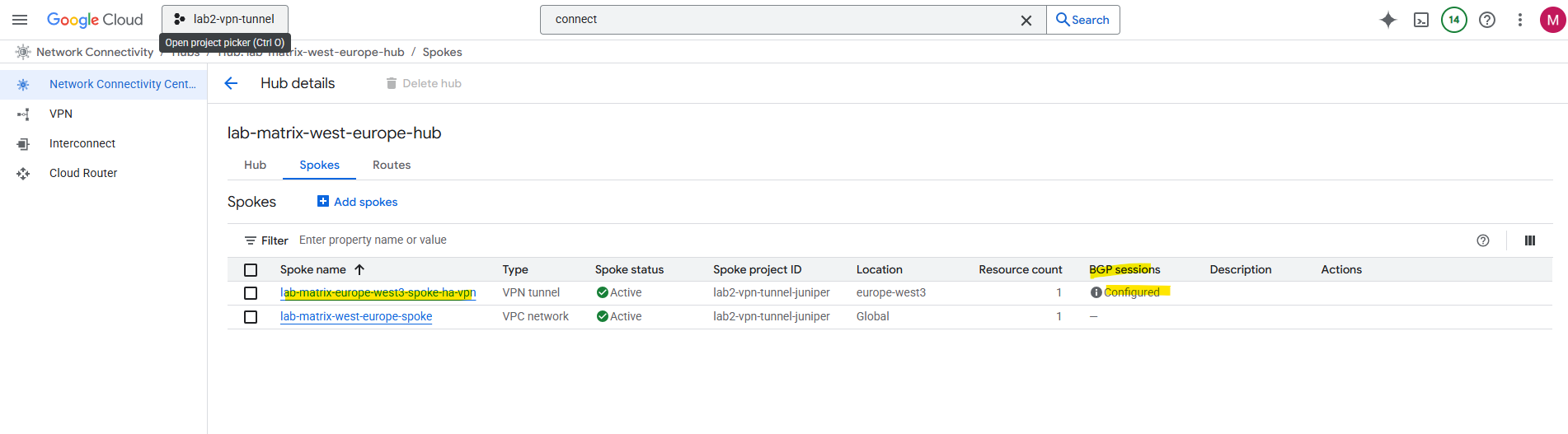Clear the search box with X icon

pos(1026,21)
